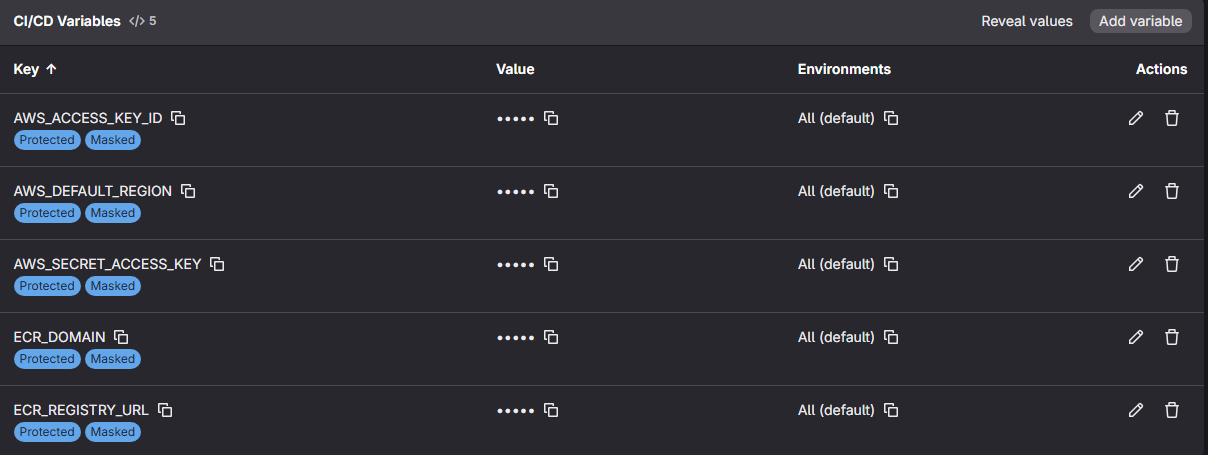Edit the AWS_ACCESS_KEY_ID variable
This screenshot has height=455, width=1208.
pyautogui.click(x=1135, y=118)
